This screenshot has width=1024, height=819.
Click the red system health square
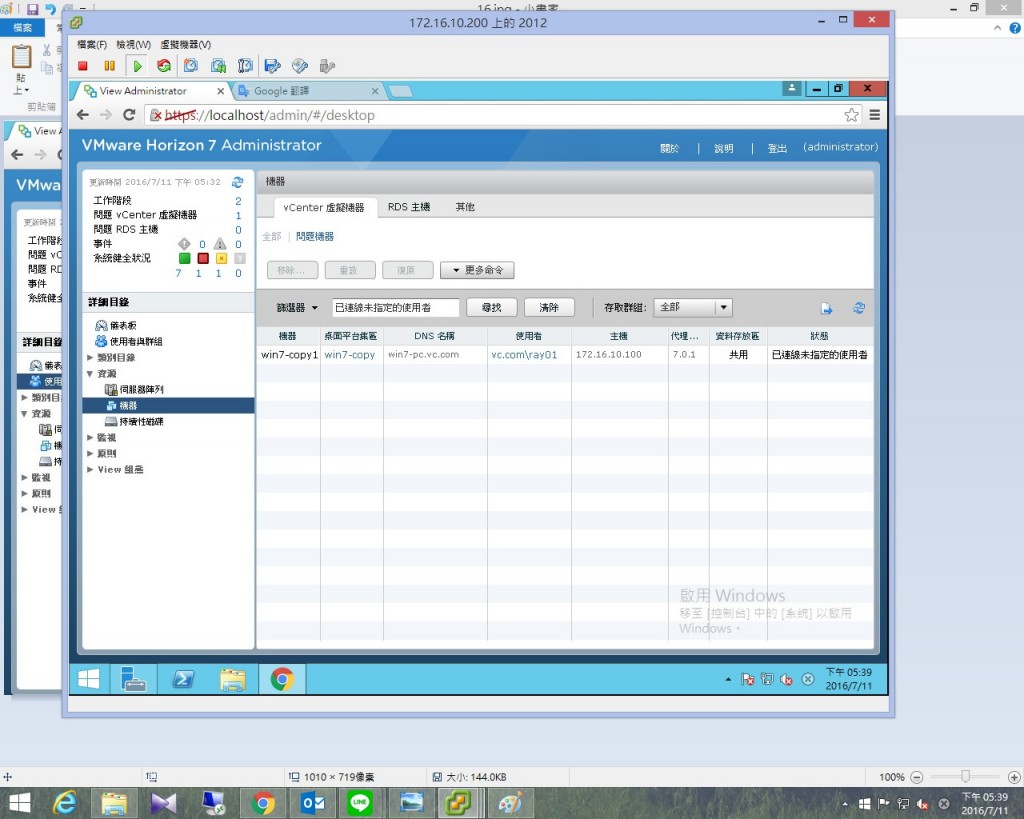coord(203,258)
